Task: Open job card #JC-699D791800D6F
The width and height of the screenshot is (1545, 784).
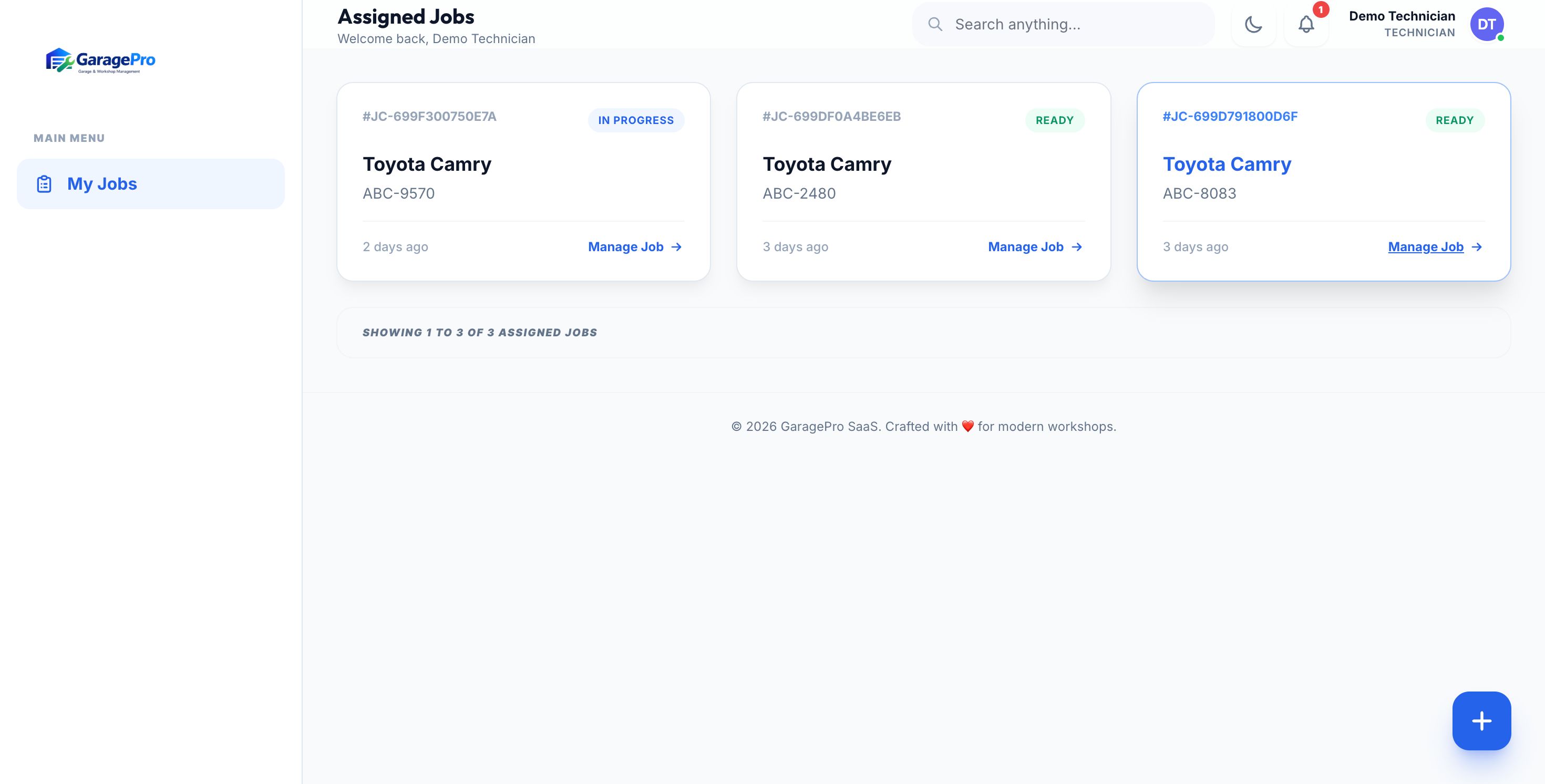Action: (x=1230, y=116)
